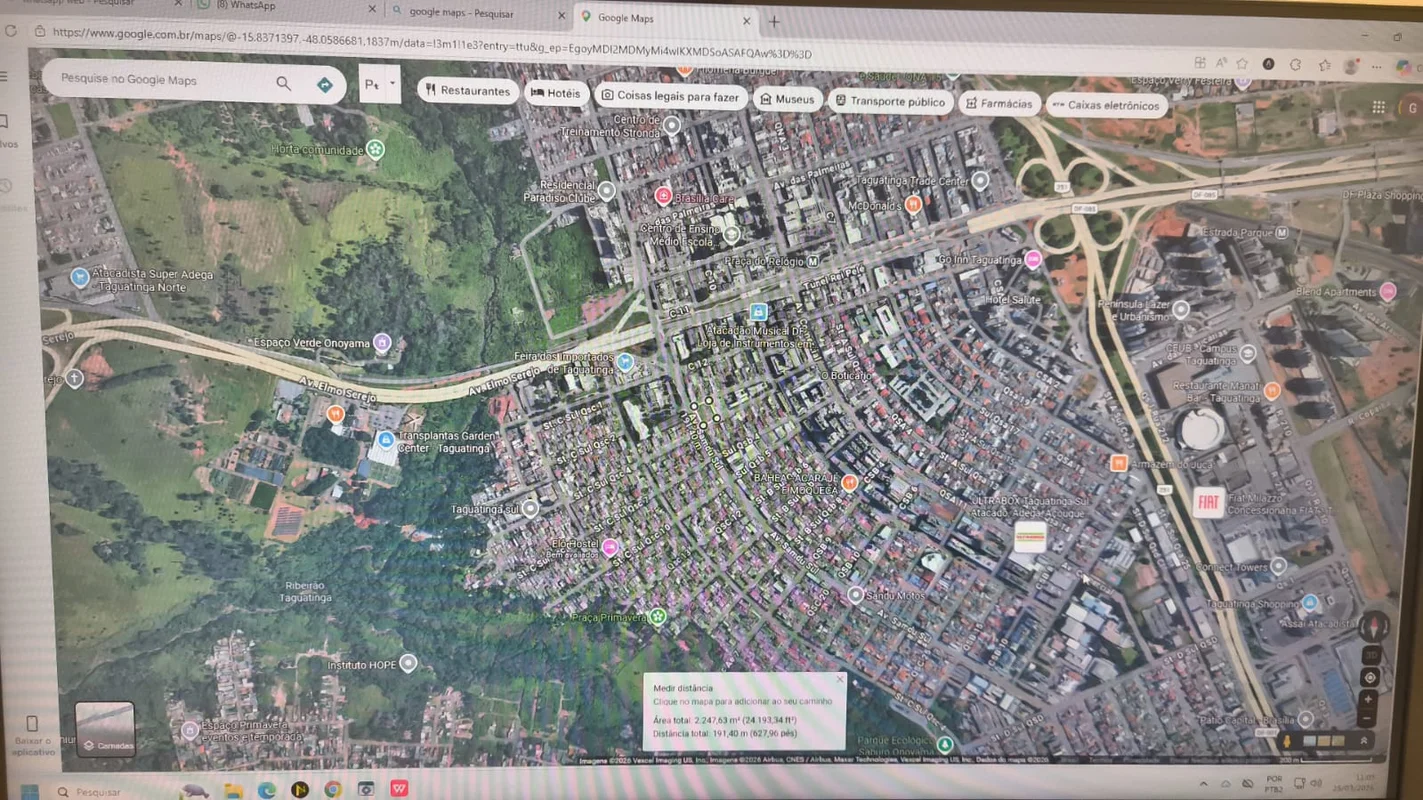Screen dimensions: 1423x800
Task: Show hidden system tray icons chevron
Action: coord(1203,784)
